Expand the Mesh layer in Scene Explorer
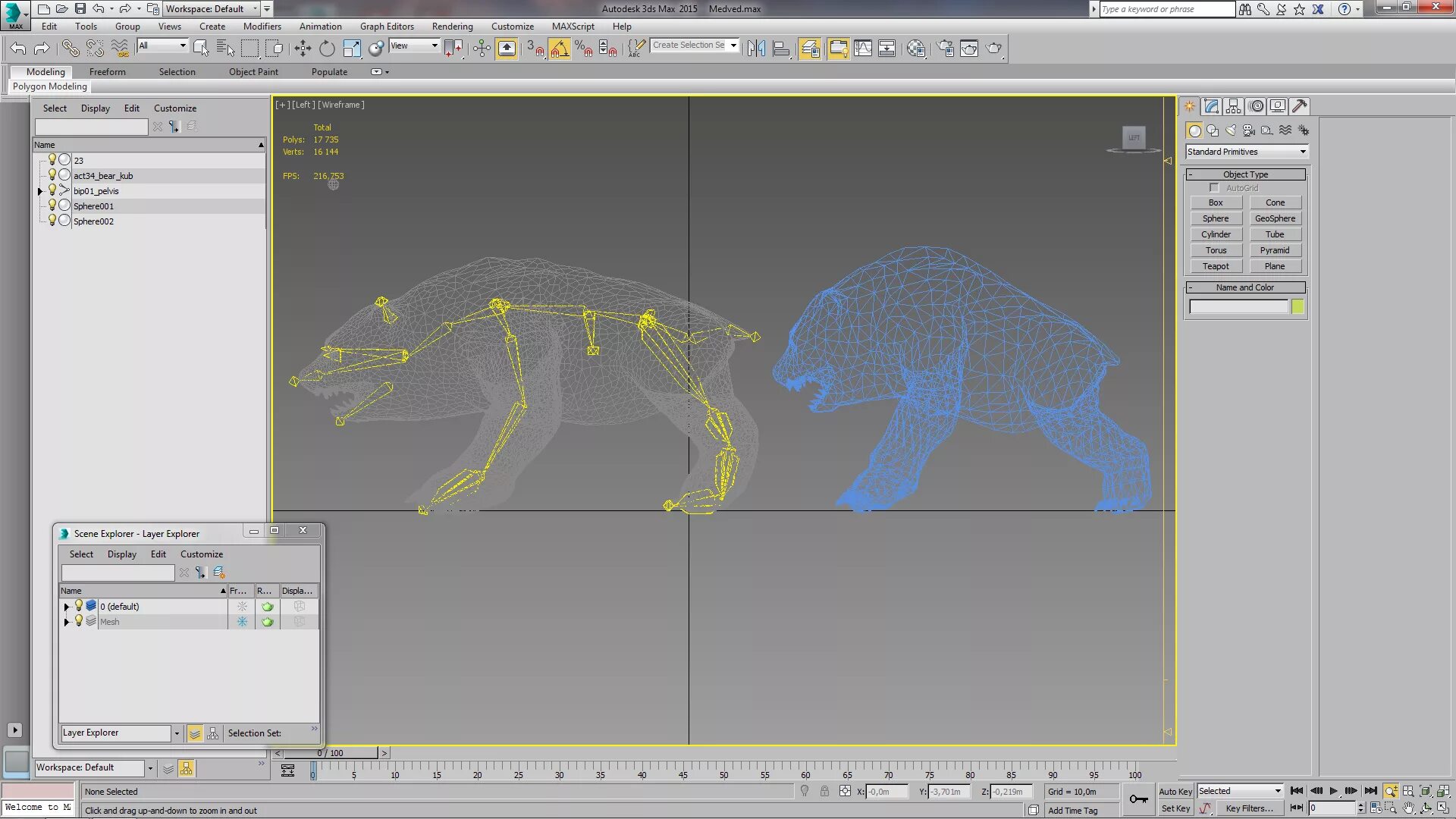This screenshot has height=819, width=1456. (66, 621)
